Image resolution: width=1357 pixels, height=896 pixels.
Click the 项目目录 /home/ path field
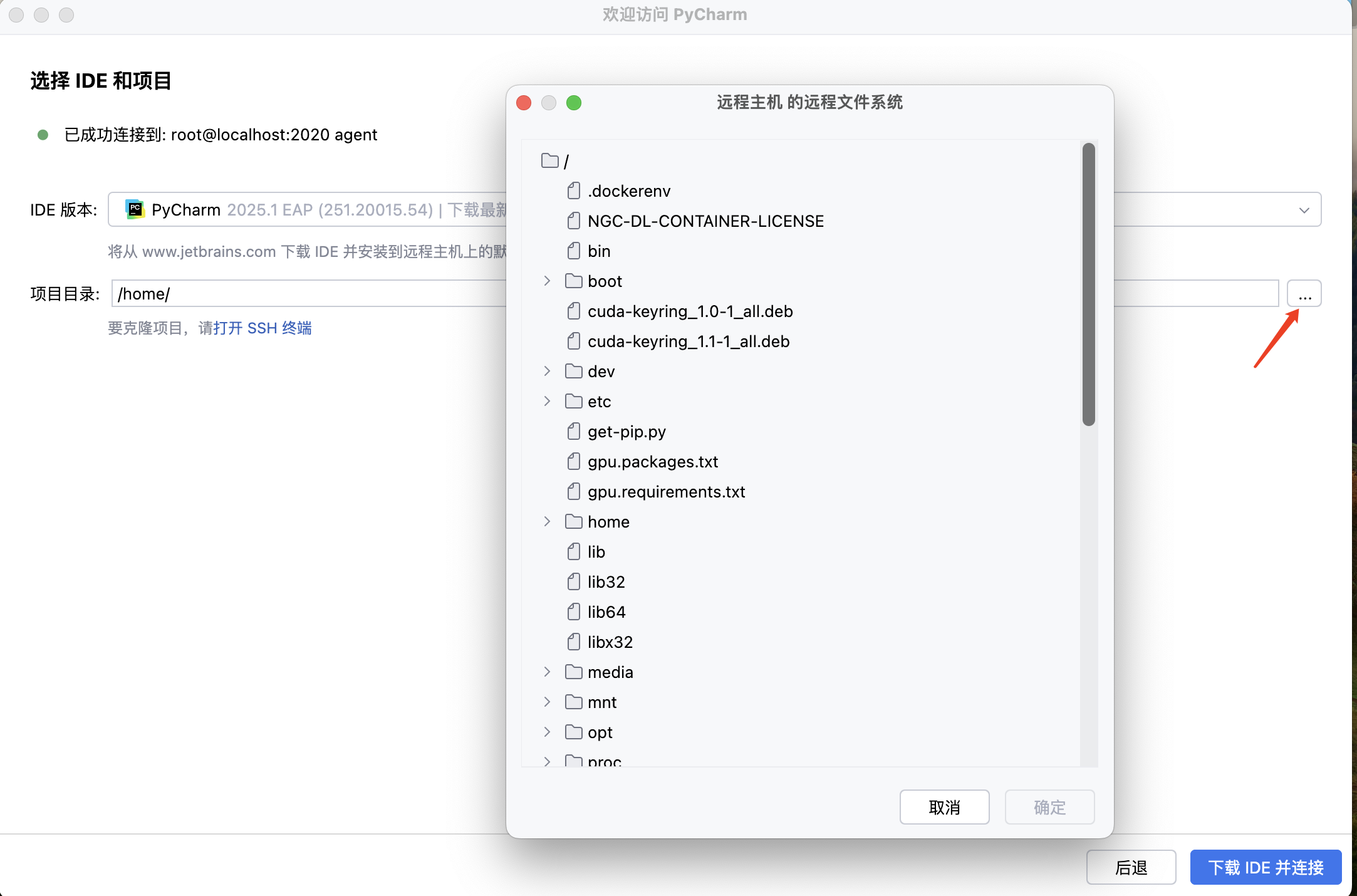click(x=695, y=294)
